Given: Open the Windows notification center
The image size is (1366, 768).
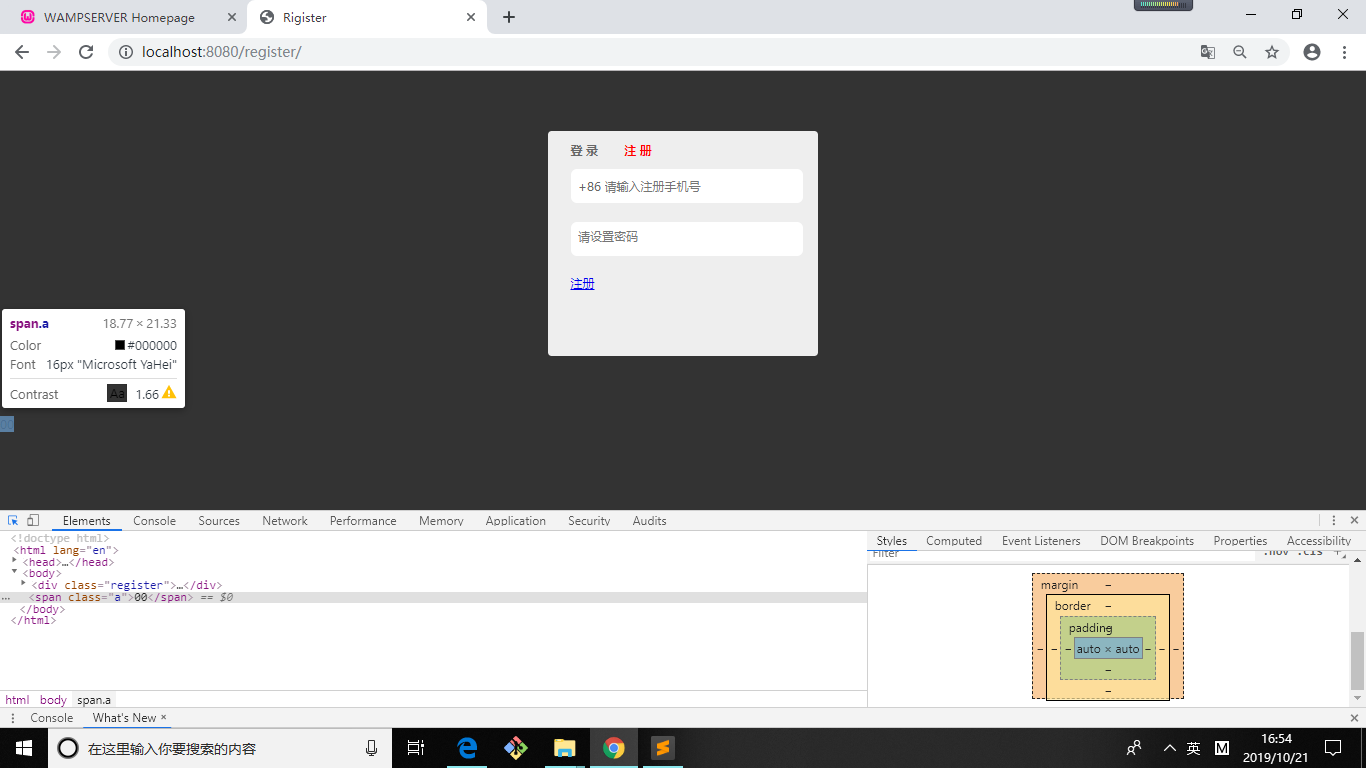Looking at the screenshot, I should pyautogui.click(x=1333, y=748).
